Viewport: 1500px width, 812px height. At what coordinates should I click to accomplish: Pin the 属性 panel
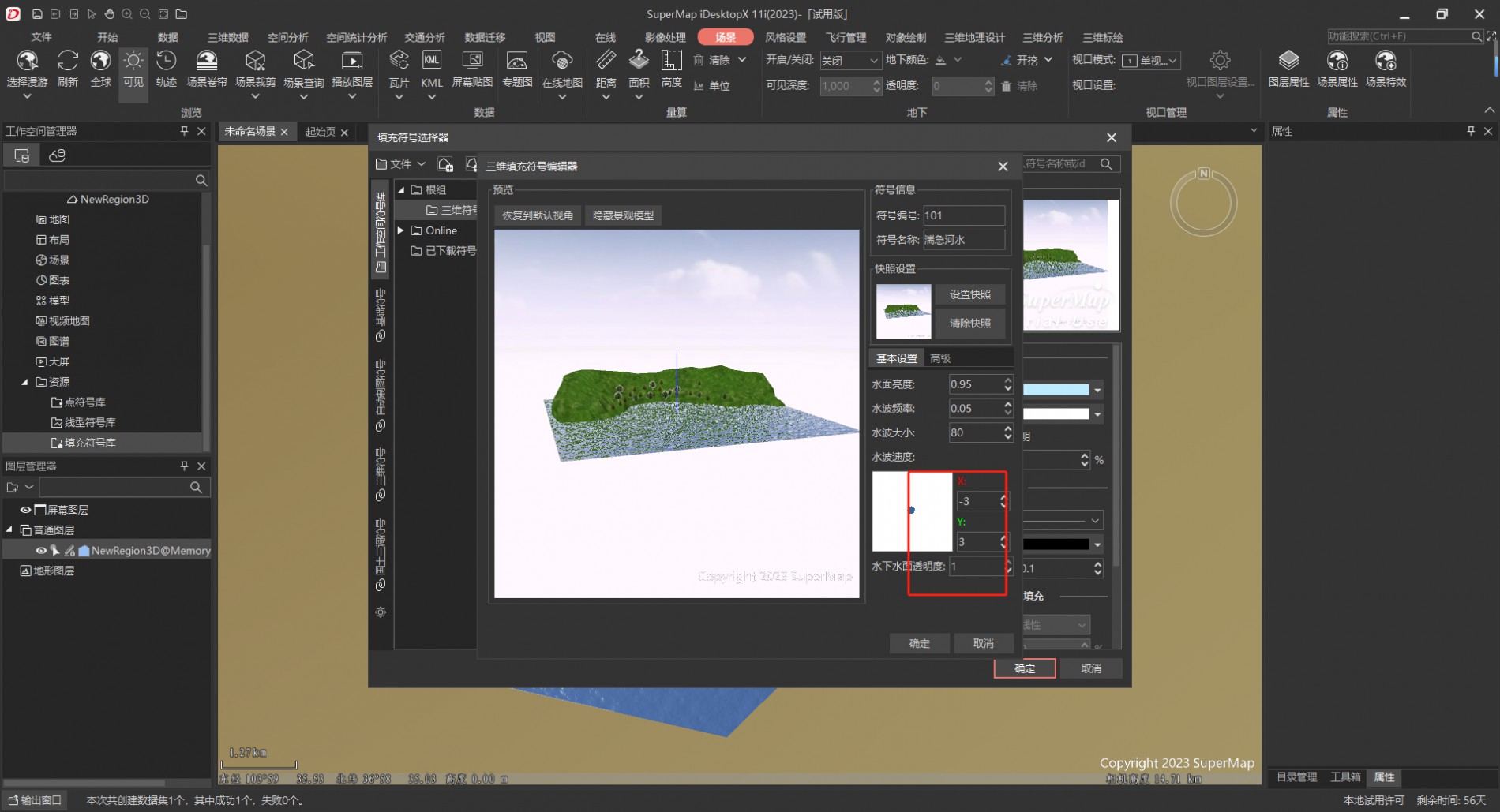click(x=1471, y=131)
